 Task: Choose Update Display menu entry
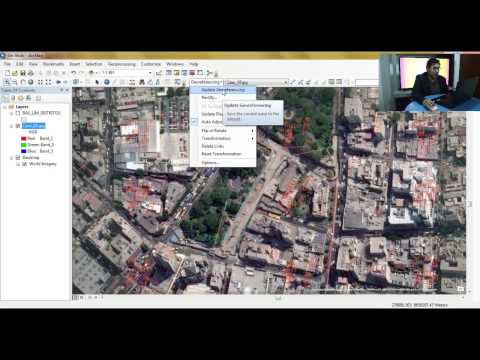[x=212, y=114]
